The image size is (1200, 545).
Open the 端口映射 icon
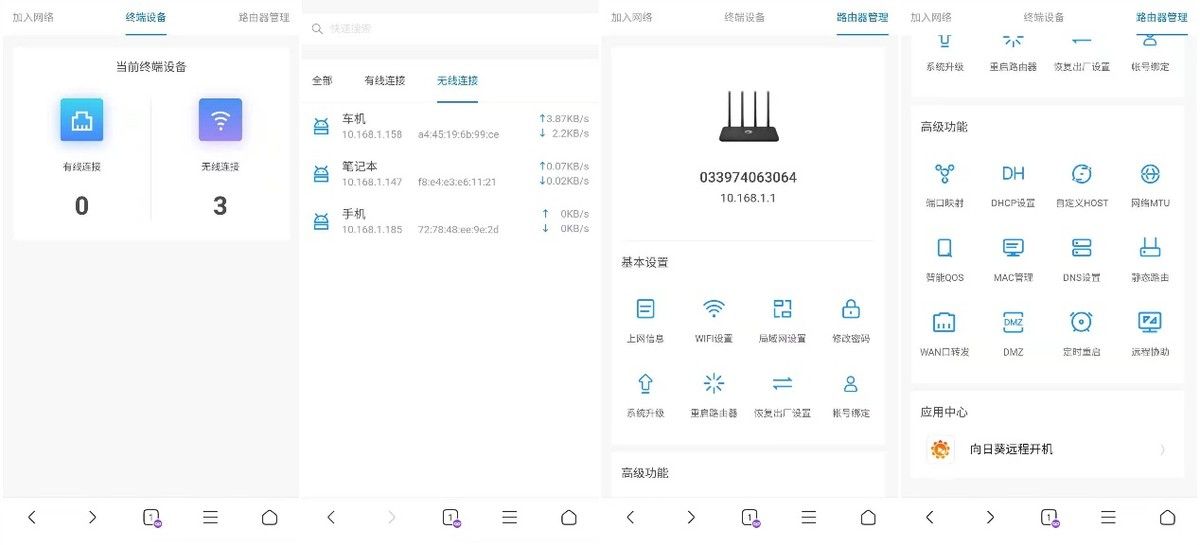click(x=945, y=174)
